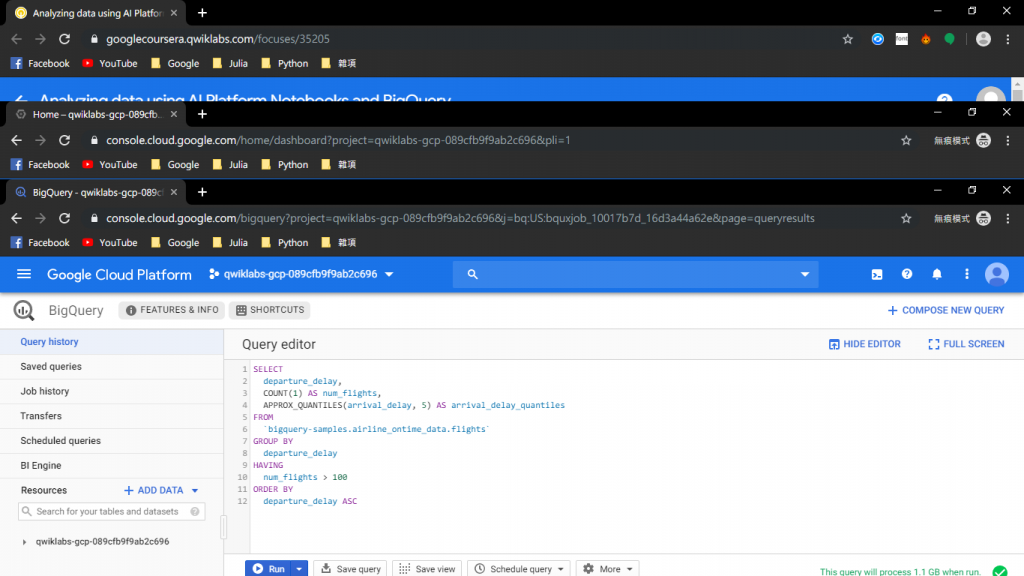This screenshot has width=1024, height=576.
Task: Open the account avatar in Cloud Platform header
Action: [997, 274]
